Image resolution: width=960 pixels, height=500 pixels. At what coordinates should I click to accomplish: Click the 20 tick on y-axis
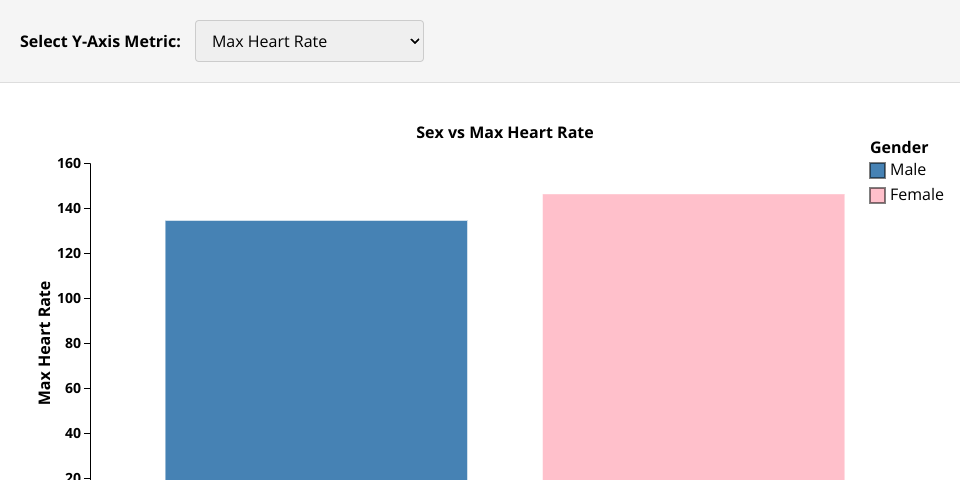(x=73, y=478)
